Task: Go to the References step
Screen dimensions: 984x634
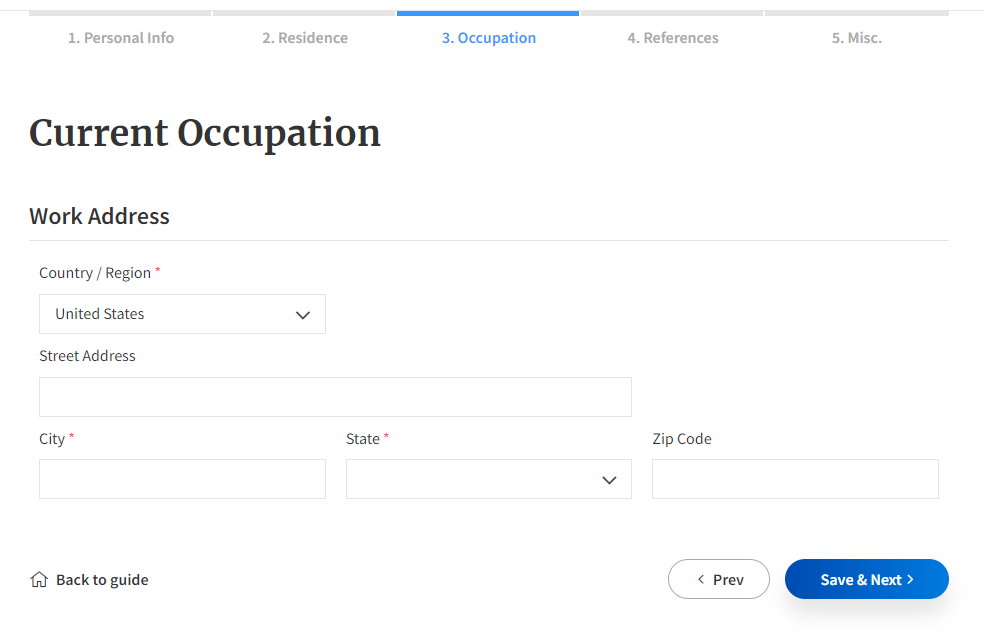Action: point(672,38)
